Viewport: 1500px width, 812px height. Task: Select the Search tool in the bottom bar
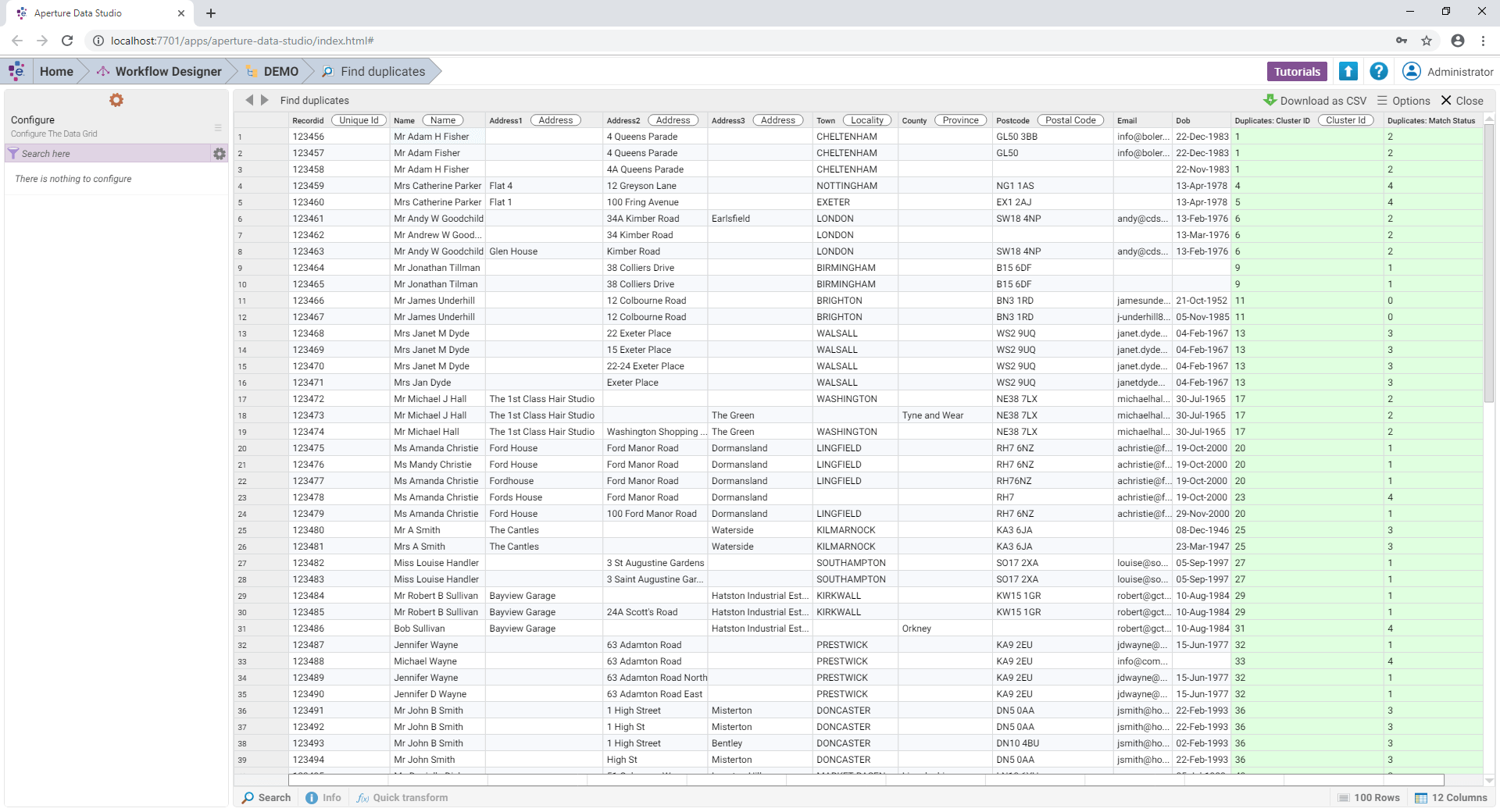point(265,797)
